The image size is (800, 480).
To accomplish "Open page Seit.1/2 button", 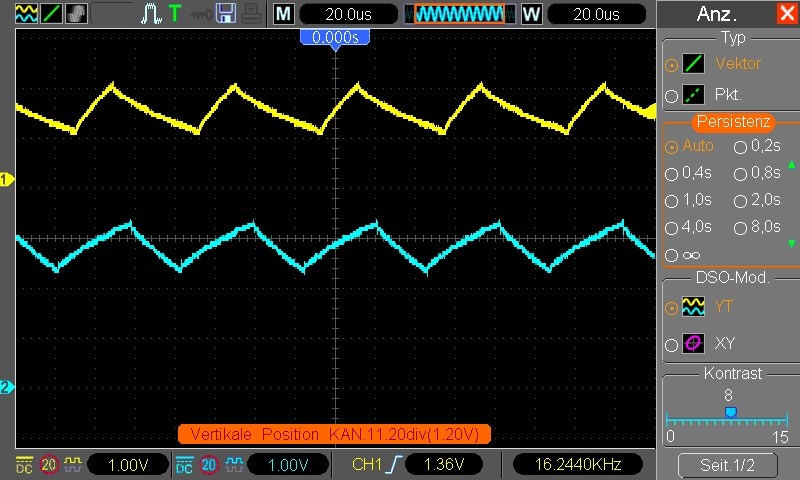I will click(x=728, y=465).
